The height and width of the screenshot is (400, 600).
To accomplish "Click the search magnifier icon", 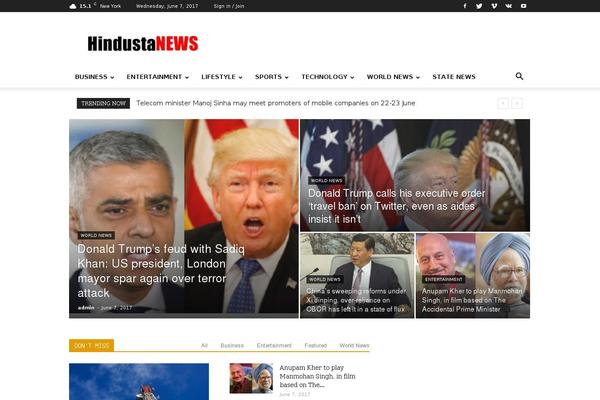I will coord(519,76).
